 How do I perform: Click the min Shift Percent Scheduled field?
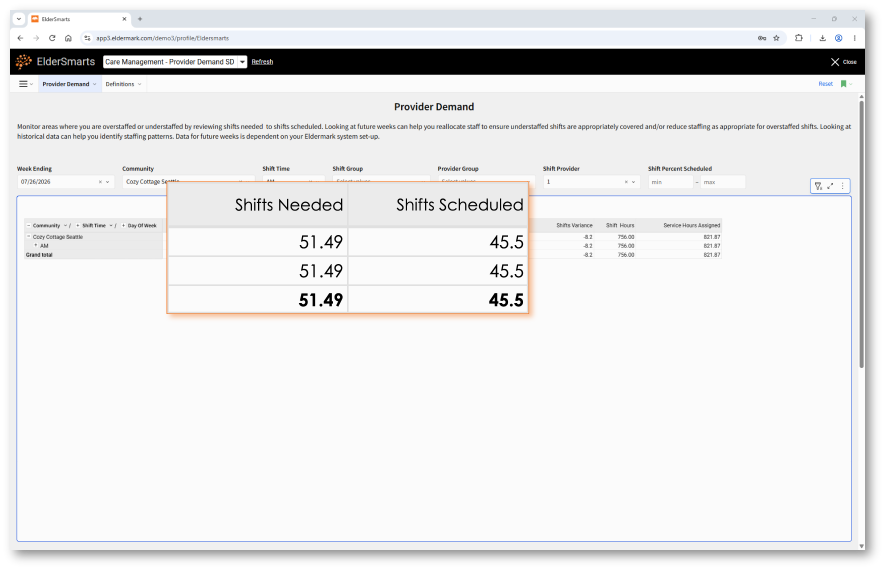pos(671,182)
